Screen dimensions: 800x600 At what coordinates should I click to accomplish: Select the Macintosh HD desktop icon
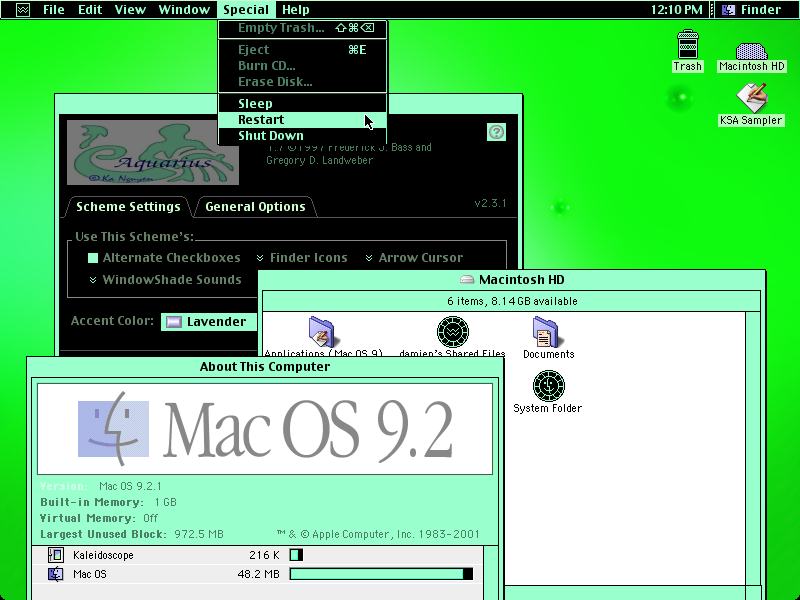pyautogui.click(x=751, y=51)
